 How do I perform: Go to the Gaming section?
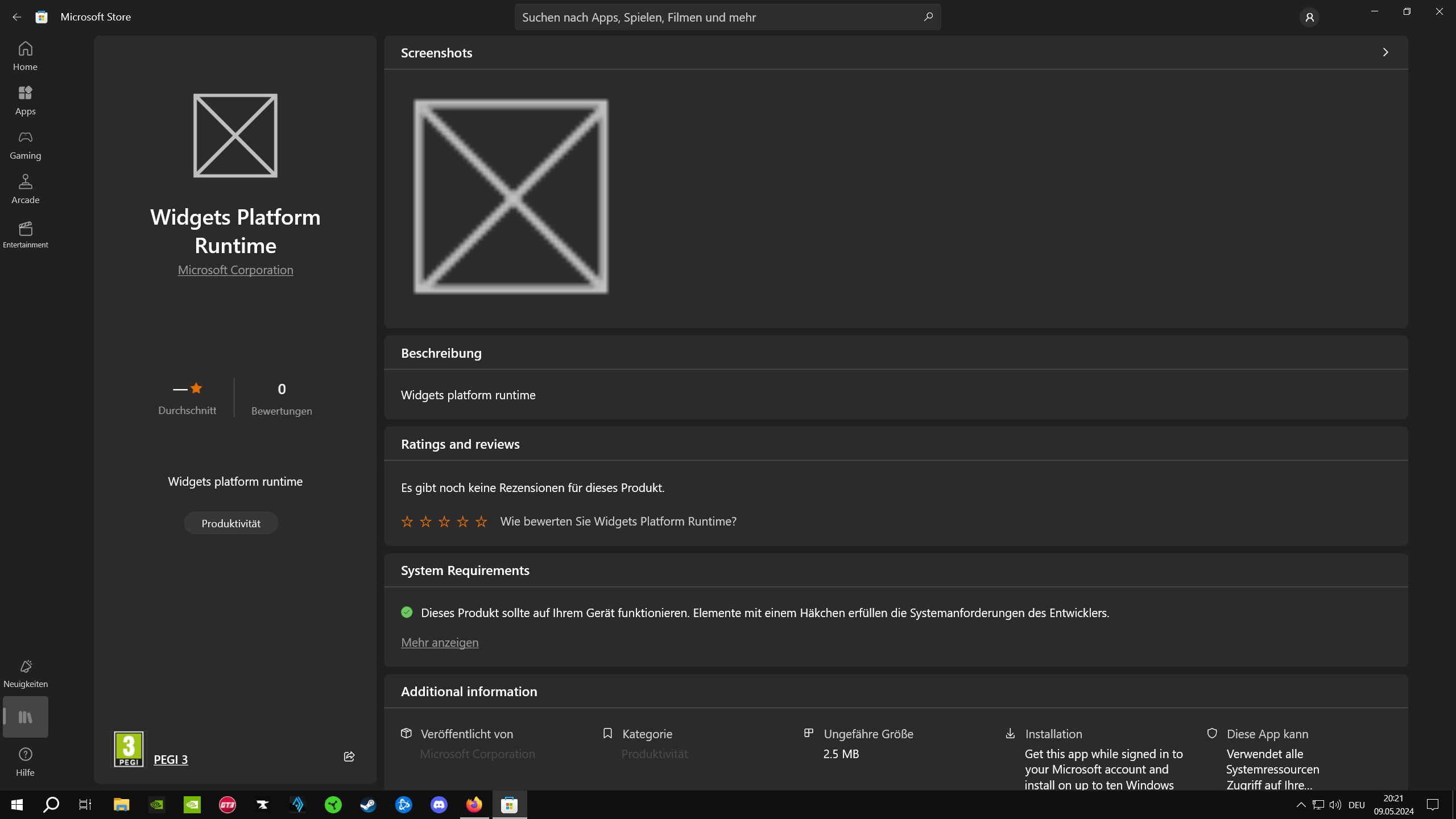pyautogui.click(x=25, y=145)
